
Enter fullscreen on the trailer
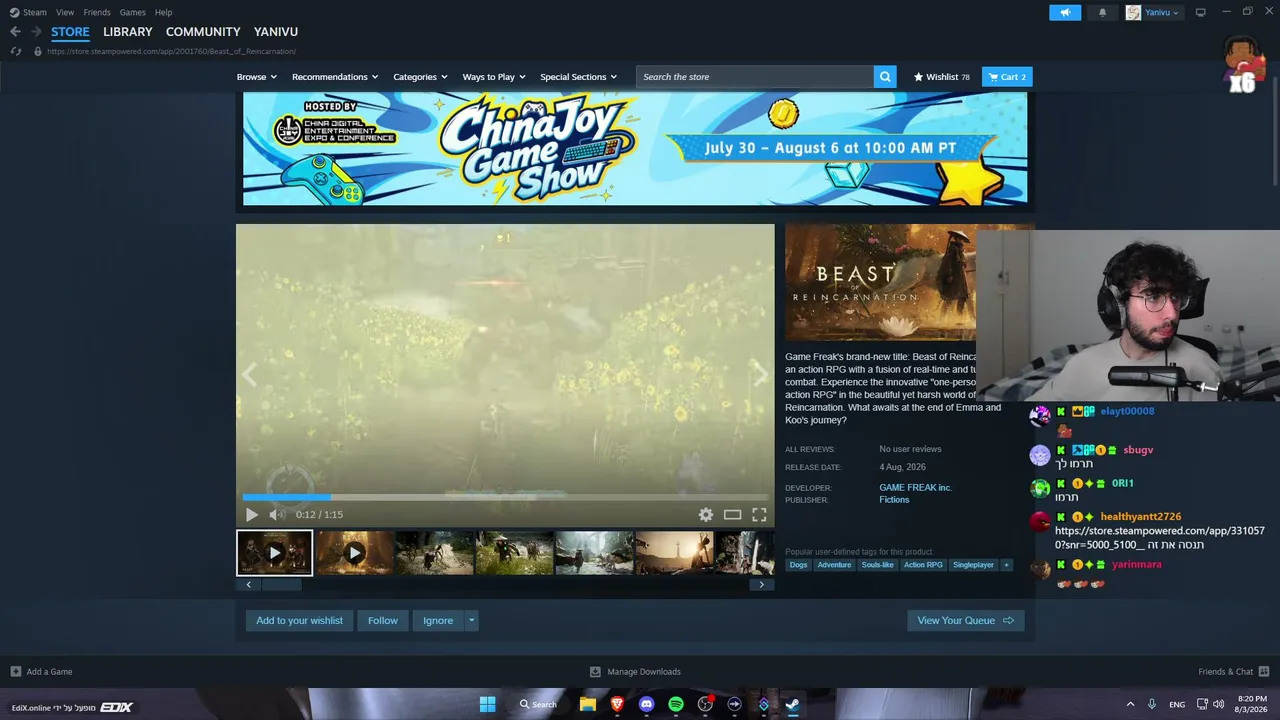pyautogui.click(x=759, y=515)
